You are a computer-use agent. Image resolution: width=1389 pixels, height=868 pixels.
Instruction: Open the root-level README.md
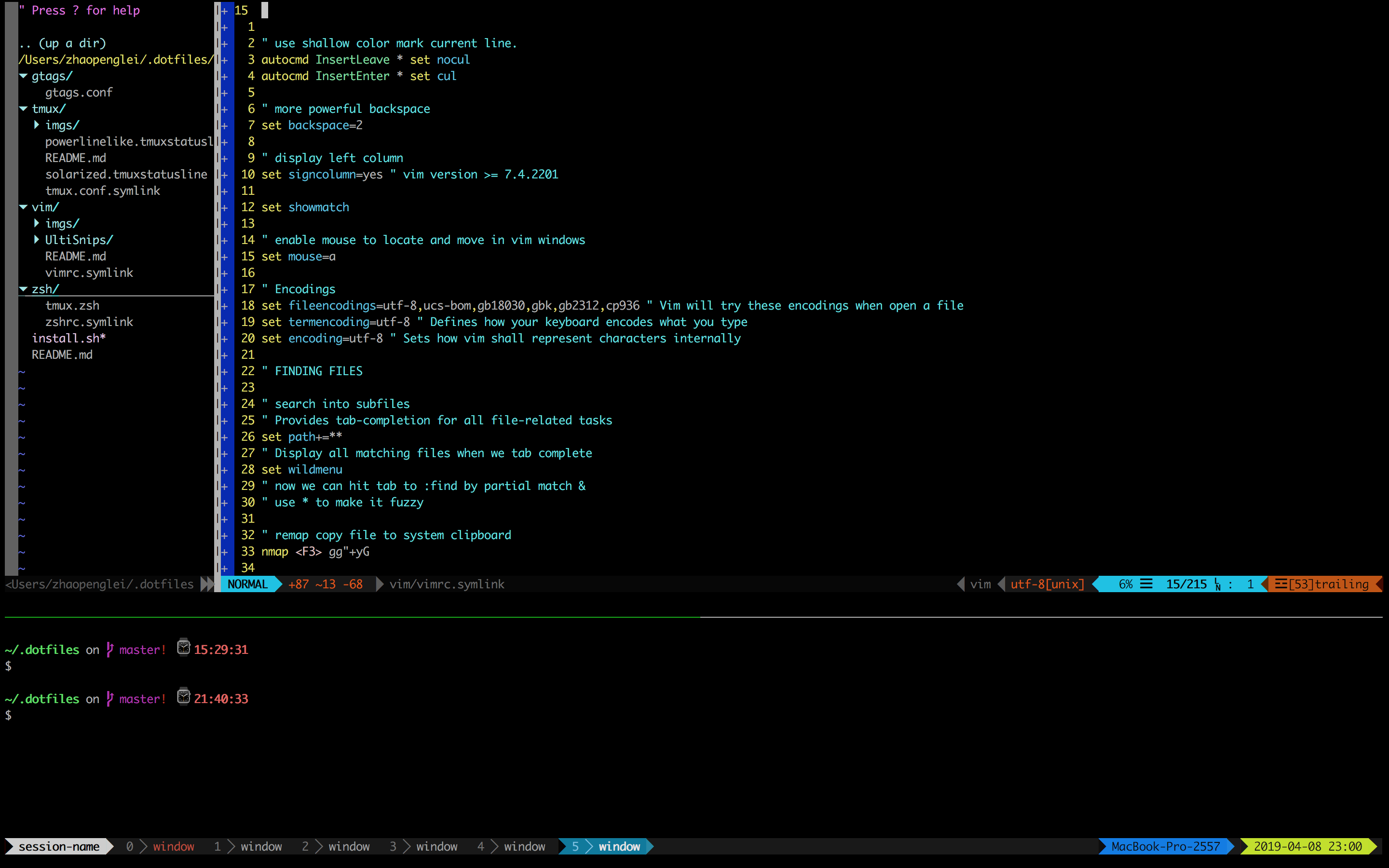pyautogui.click(x=62, y=355)
